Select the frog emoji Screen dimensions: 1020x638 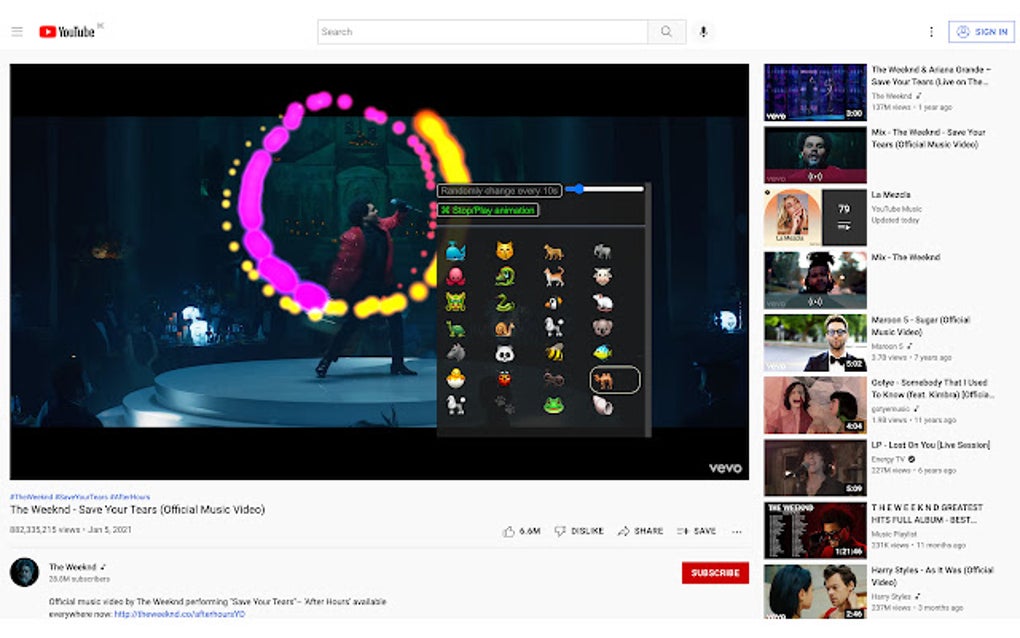click(x=554, y=404)
